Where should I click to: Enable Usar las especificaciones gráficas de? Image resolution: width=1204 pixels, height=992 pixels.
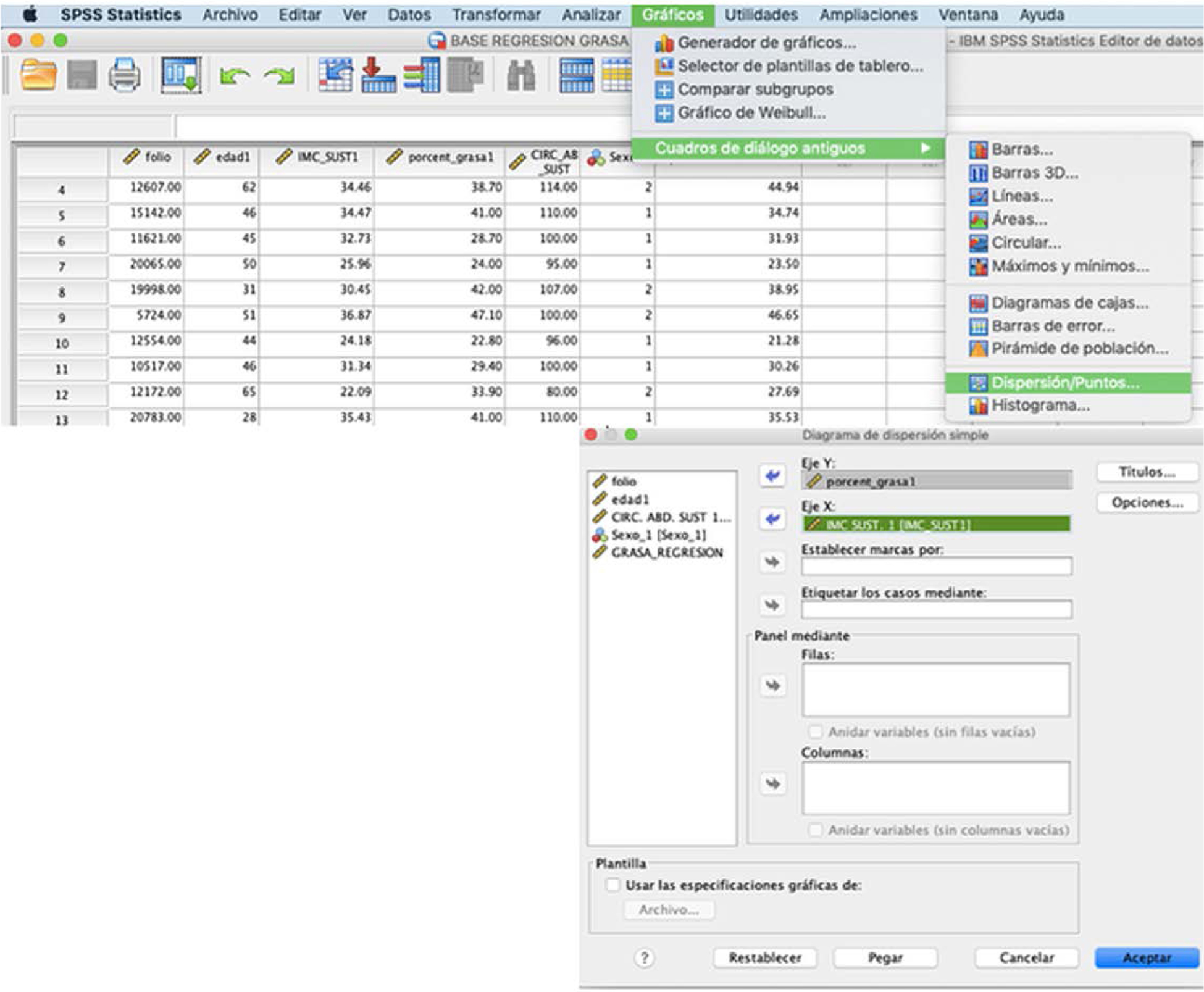612,885
